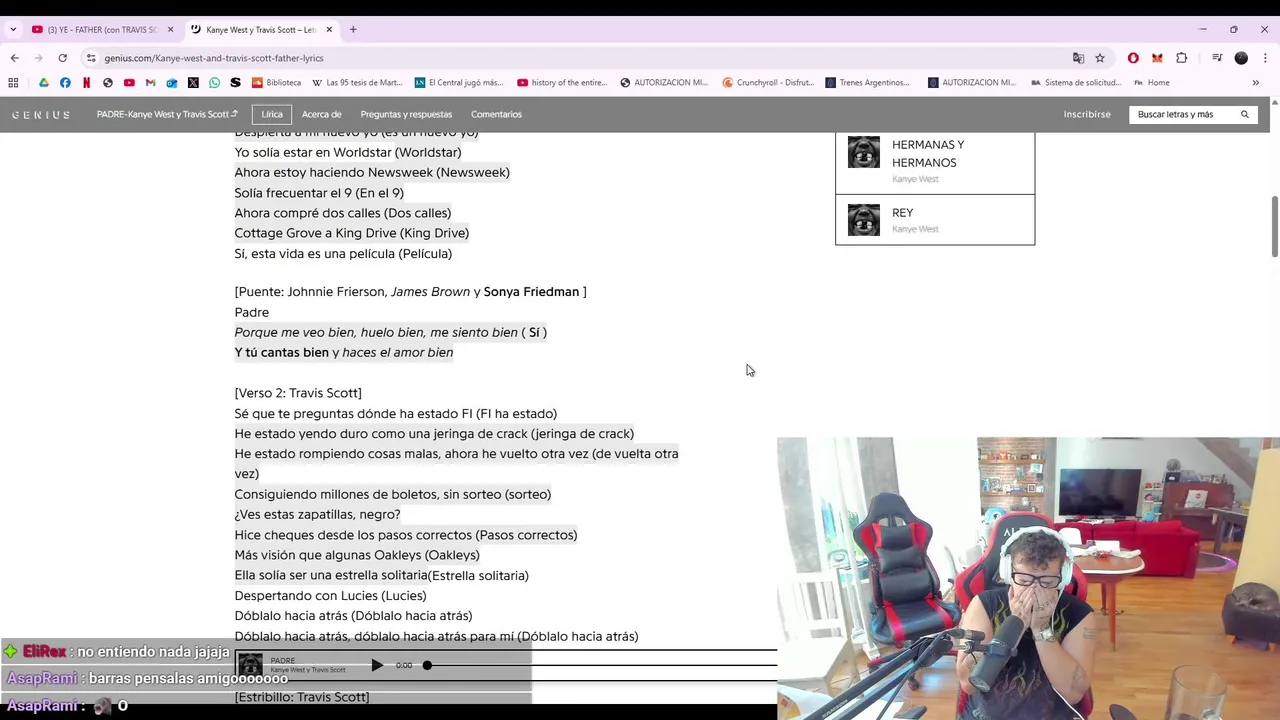The height and width of the screenshot is (720, 1280).
Task: Open the Google Translate page icon
Action: point(1078,58)
